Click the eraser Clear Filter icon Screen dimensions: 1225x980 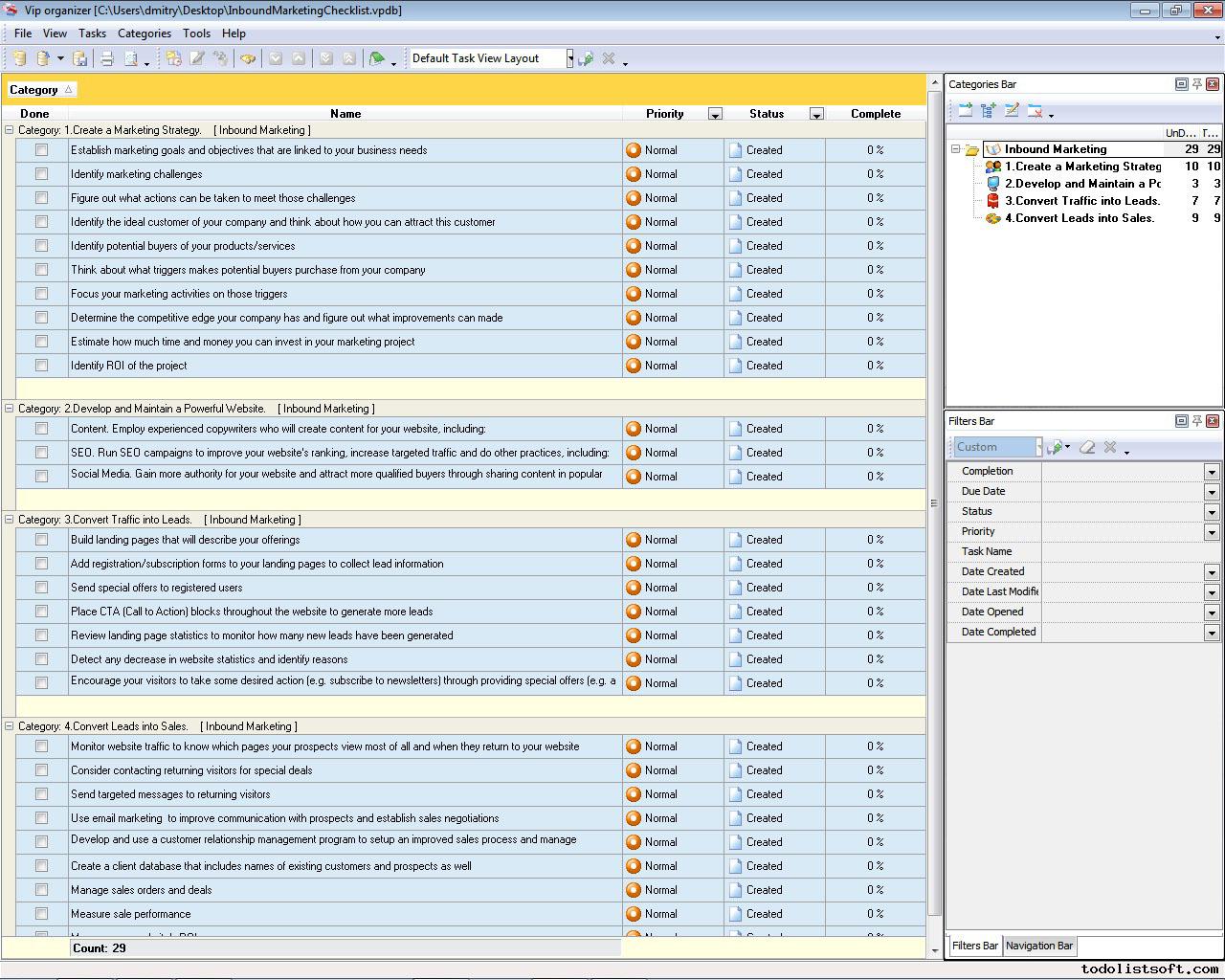pyautogui.click(x=1087, y=447)
